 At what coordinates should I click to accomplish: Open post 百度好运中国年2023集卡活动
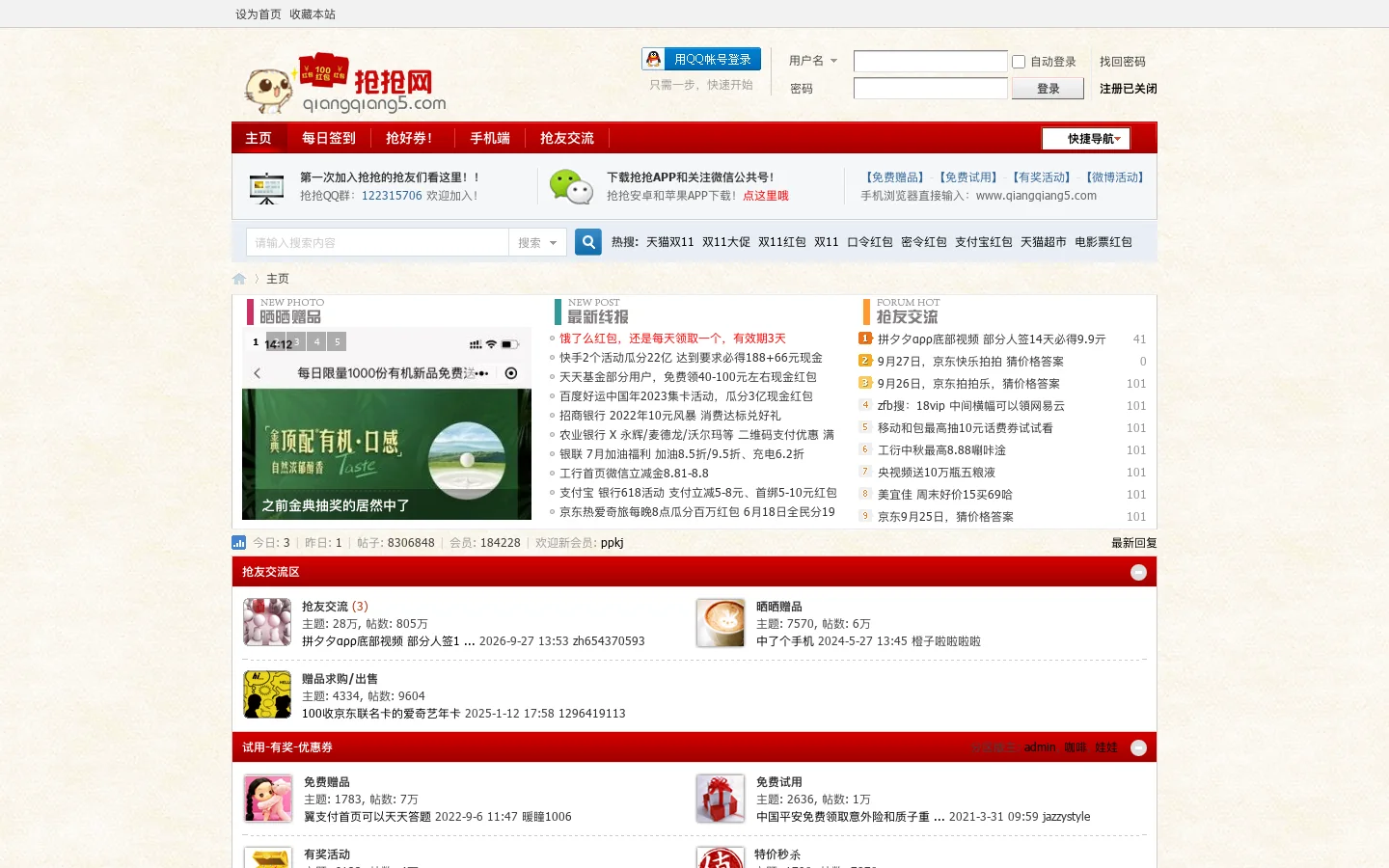tap(686, 396)
